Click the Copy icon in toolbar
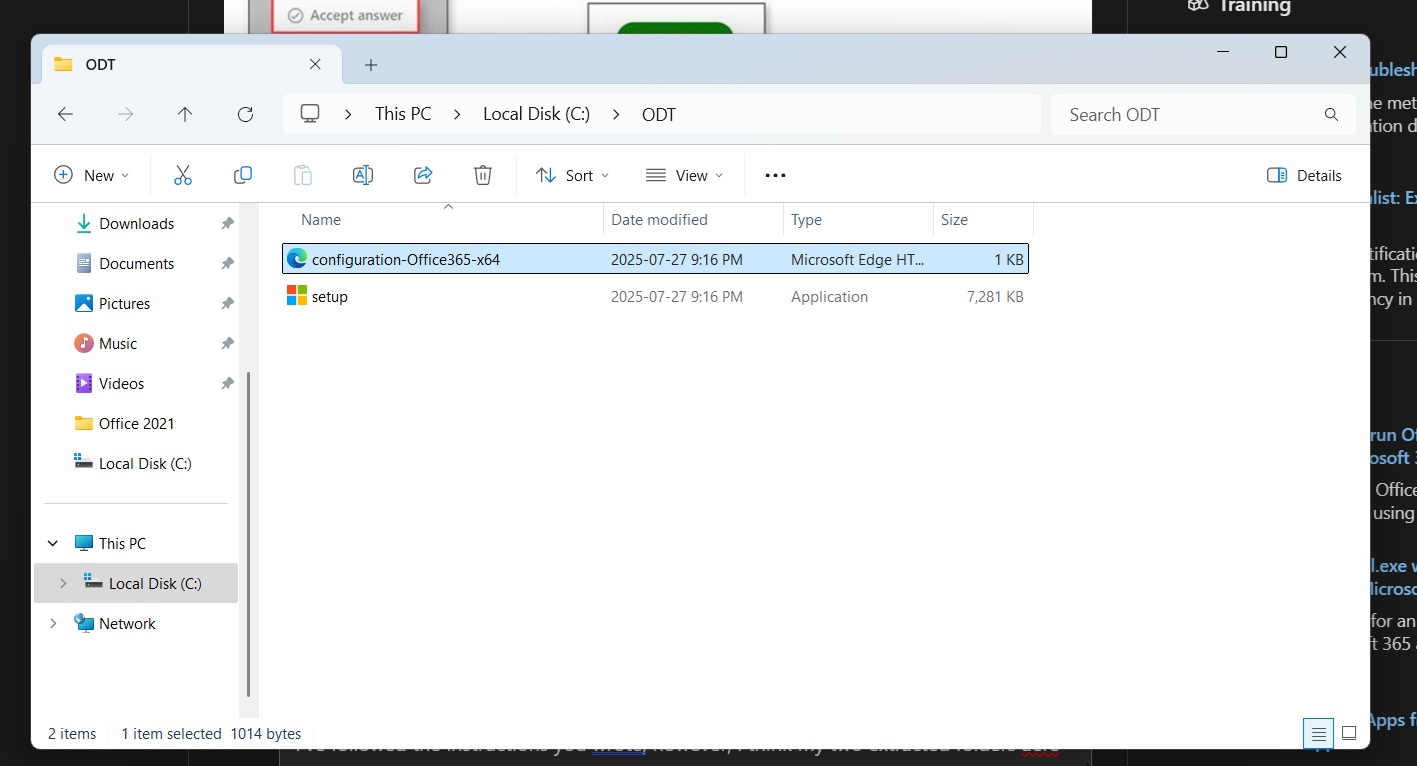Image resolution: width=1417 pixels, height=766 pixels. tap(243, 175)
